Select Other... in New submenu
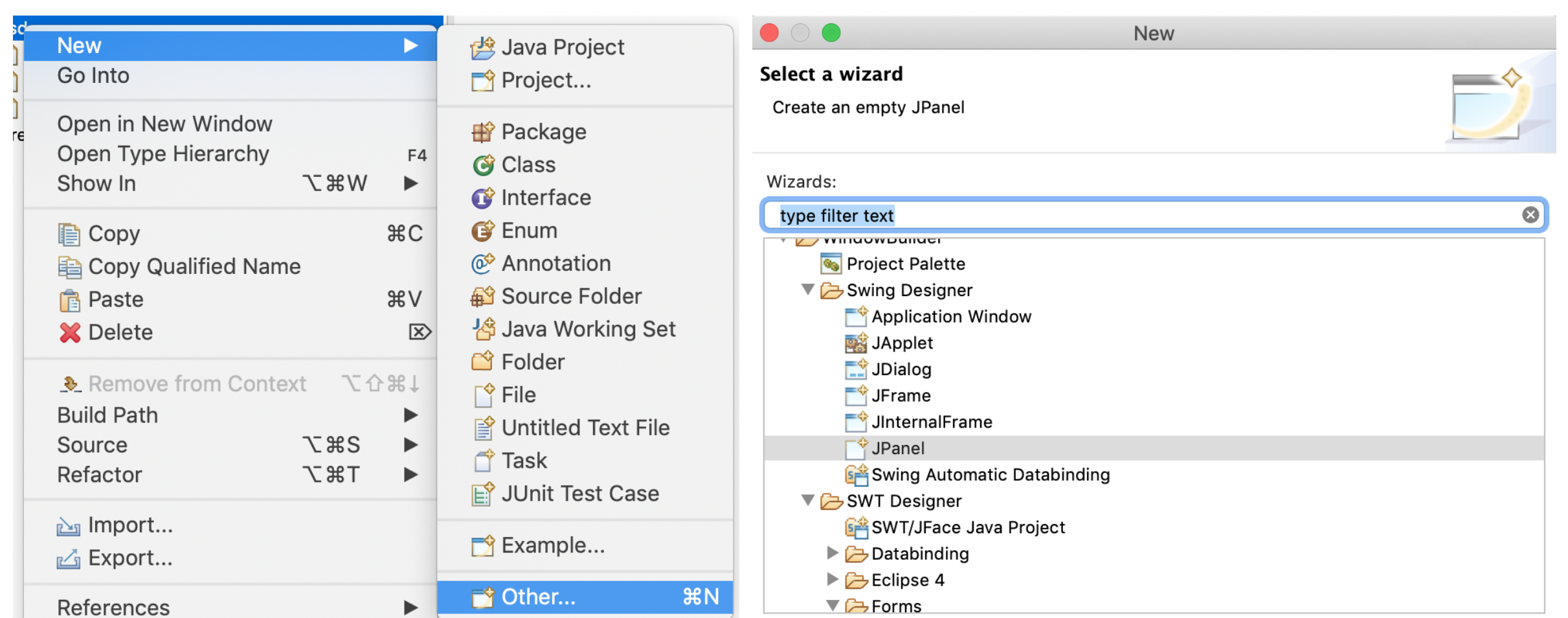Screen dimensions: 1568x618 585,597
